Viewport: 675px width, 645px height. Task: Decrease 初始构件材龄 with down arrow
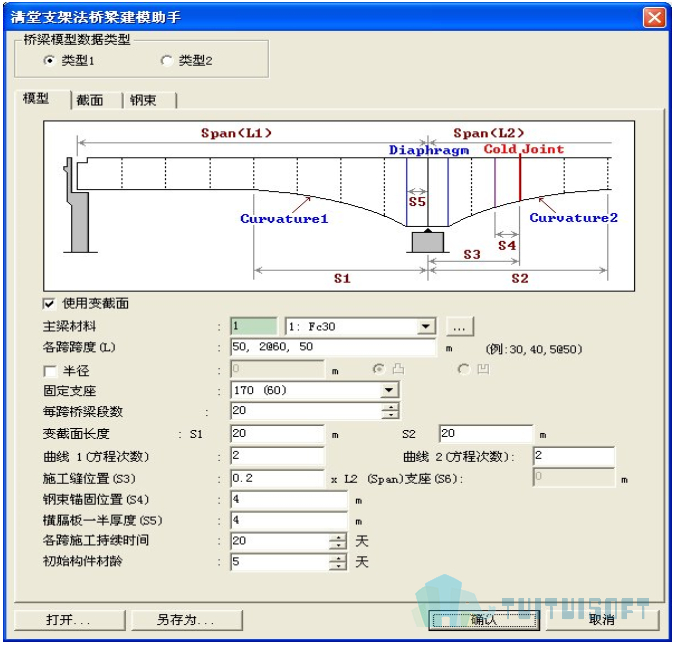click(x=338, y=566)
